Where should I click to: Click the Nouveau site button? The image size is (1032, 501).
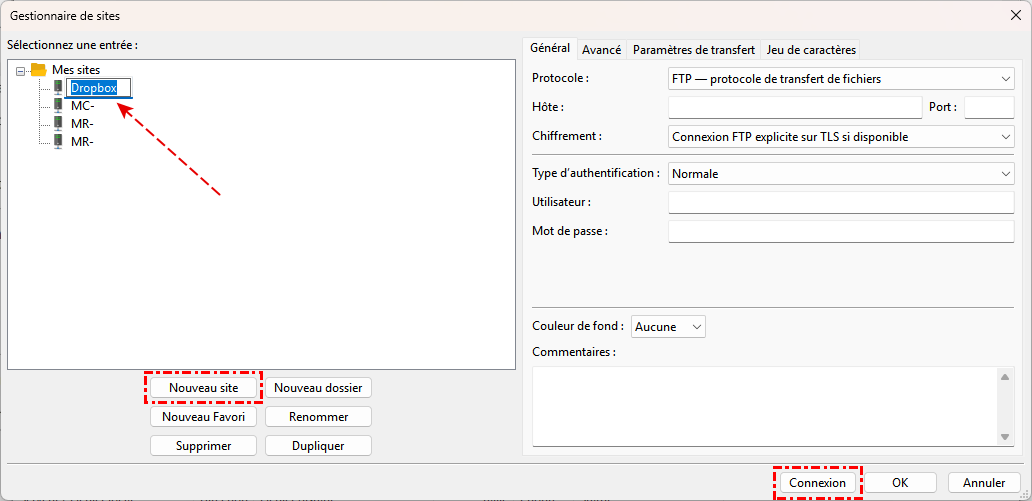[x=203, y=388]
